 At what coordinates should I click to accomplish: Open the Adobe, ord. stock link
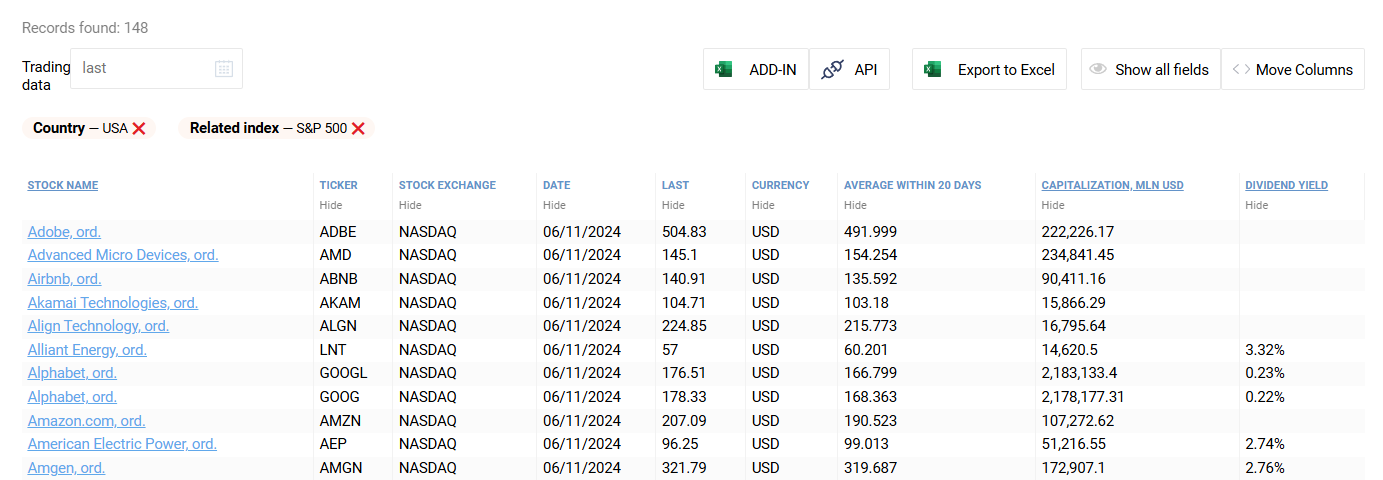tap(64, 231)
